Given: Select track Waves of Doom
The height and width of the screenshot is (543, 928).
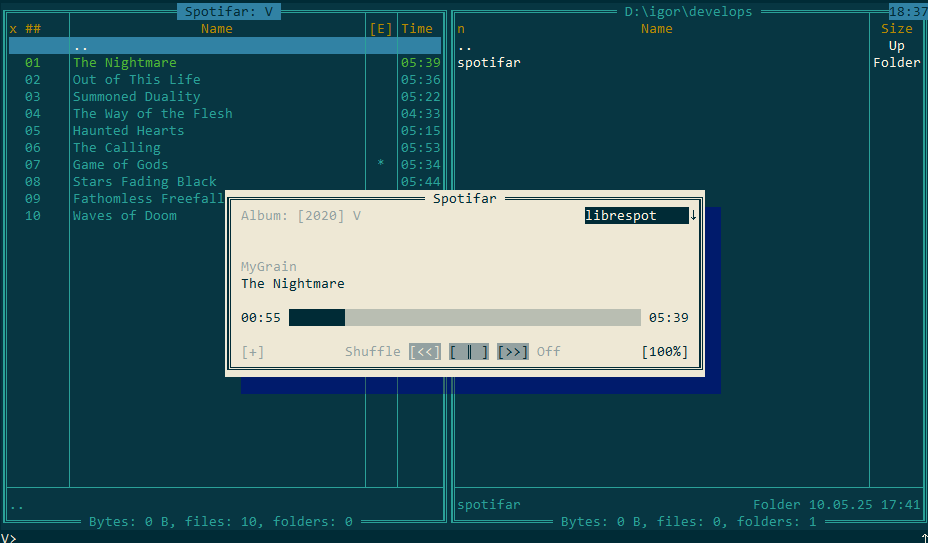Looking at the screenshot, I should (124, 216).
